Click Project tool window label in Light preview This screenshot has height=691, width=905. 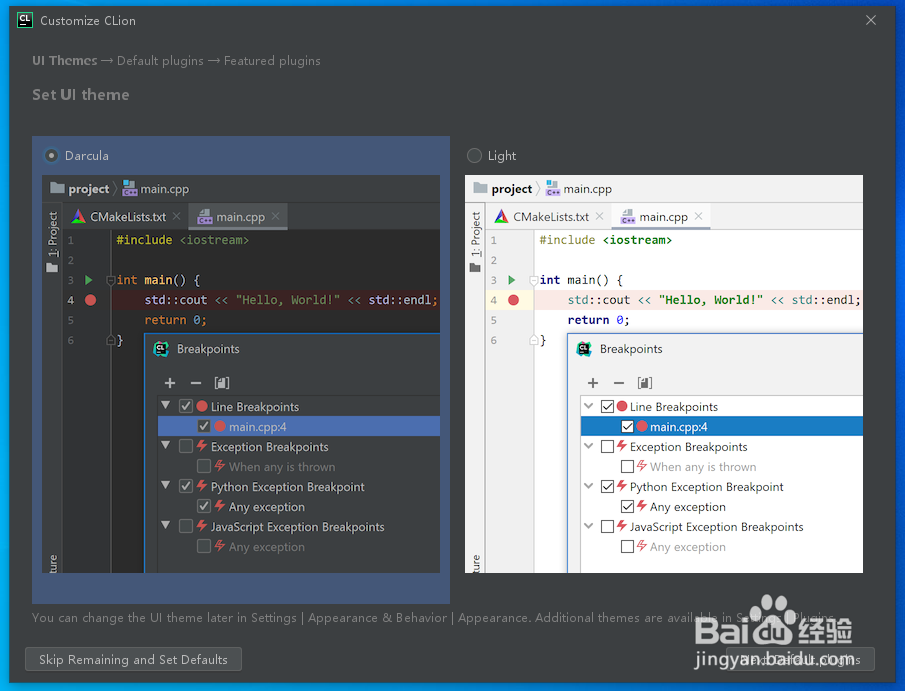[x=476, y=234]
